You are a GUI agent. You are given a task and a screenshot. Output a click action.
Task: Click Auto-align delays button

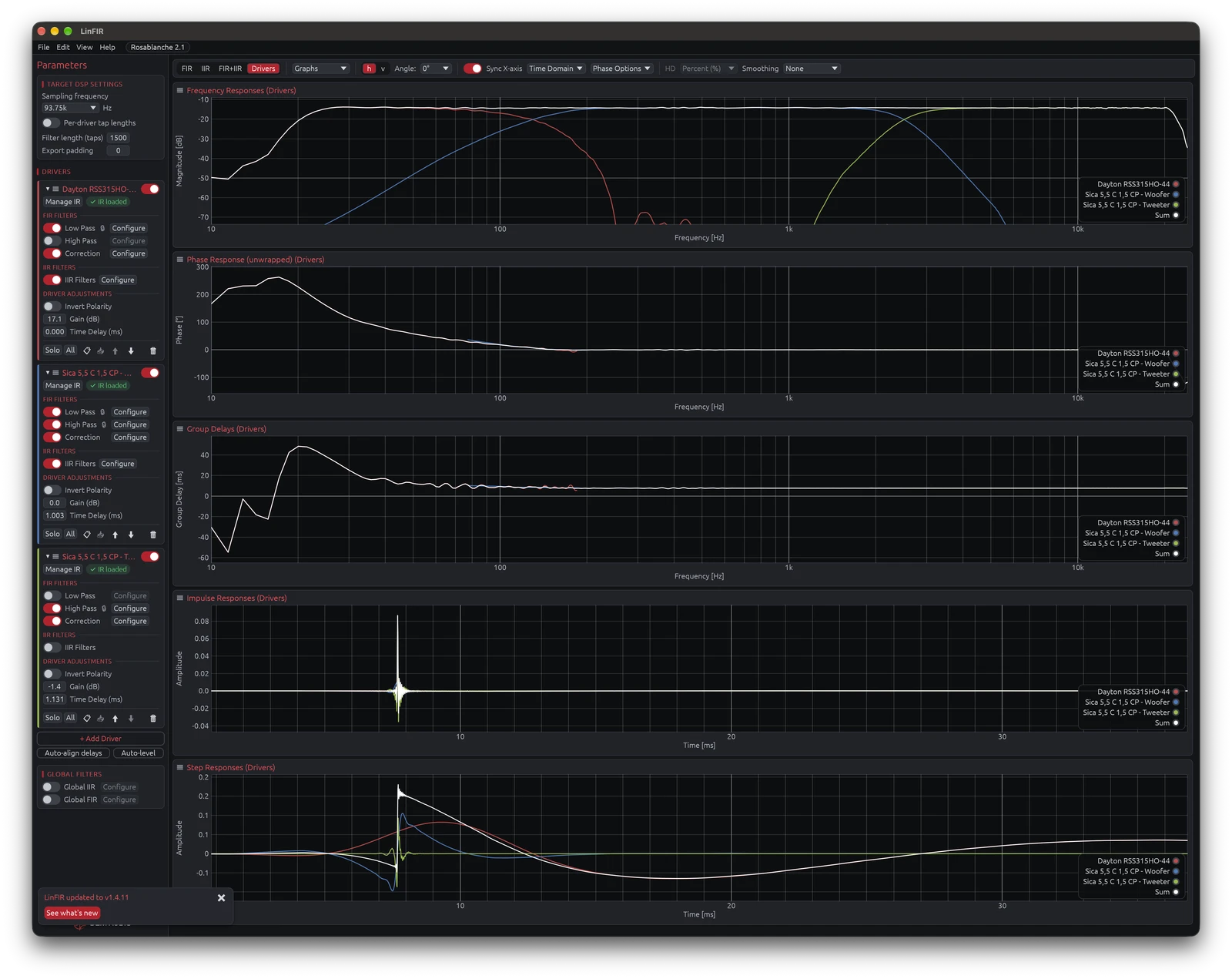[x=73, y=753]
